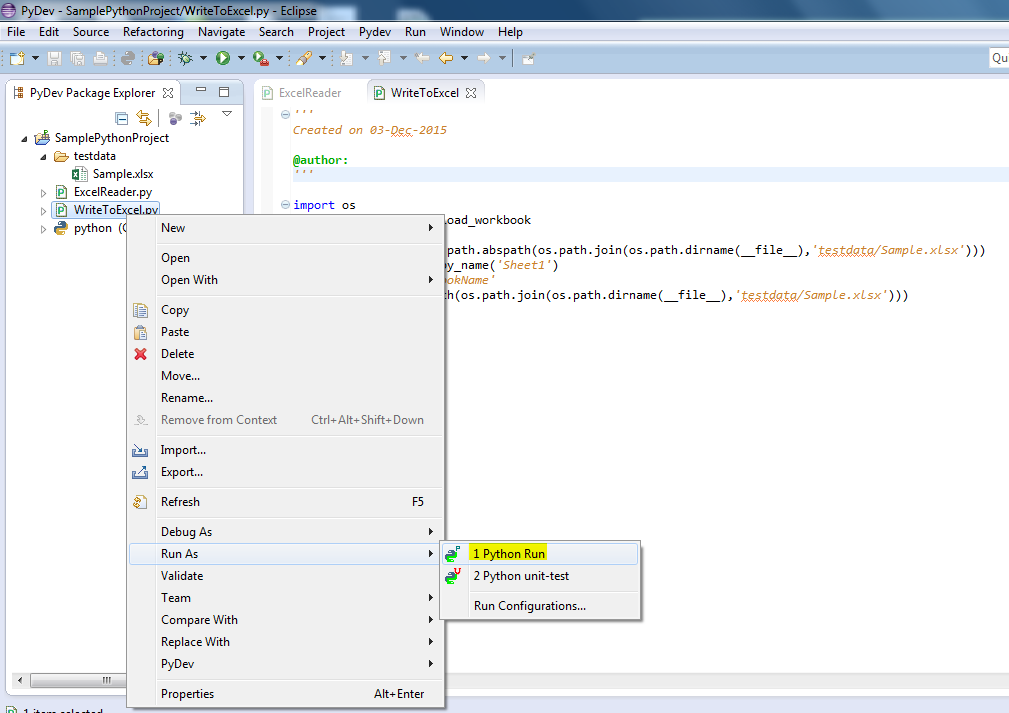Click the Save All icon

click(x=76, y=58)
